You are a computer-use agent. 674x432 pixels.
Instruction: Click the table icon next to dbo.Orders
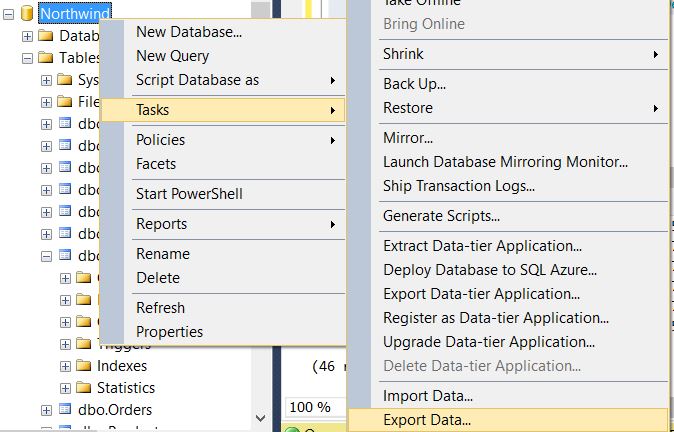[x=65, y=409]
